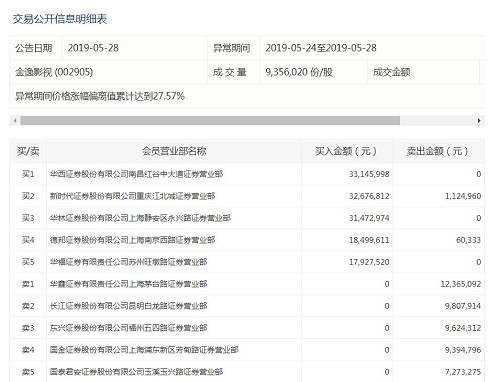Select buy amount 18,499,611

(x=369, y=240)
